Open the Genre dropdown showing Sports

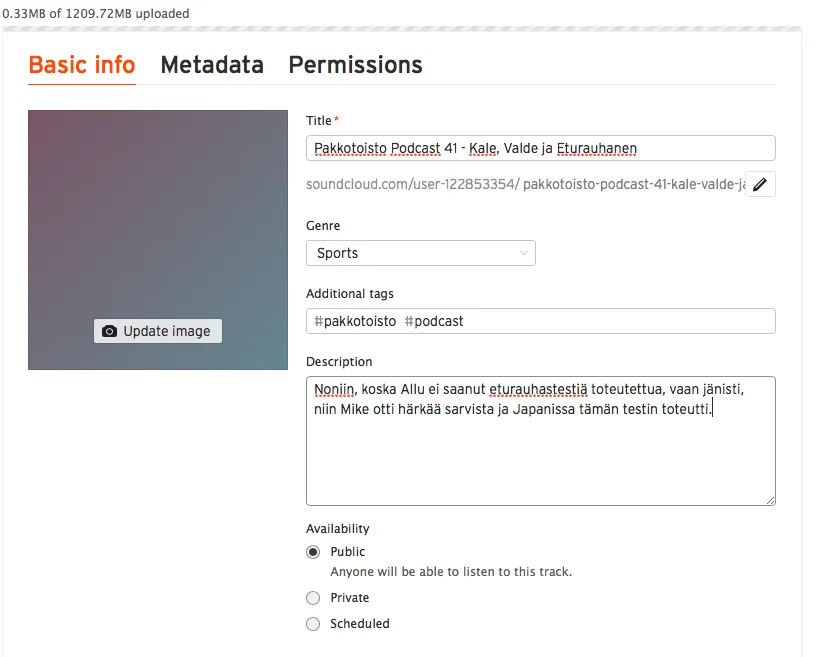[420, 253]
